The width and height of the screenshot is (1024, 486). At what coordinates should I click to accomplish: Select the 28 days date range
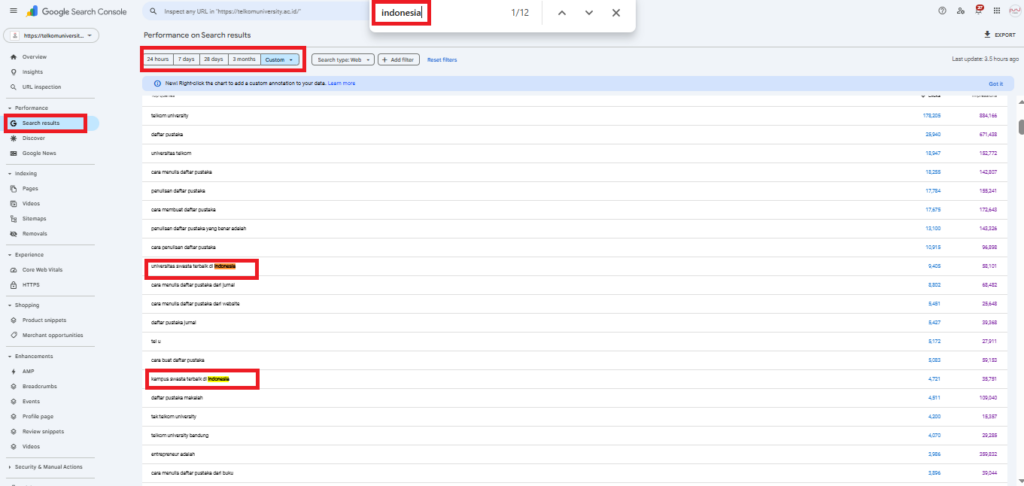click(x=213, y=59)
